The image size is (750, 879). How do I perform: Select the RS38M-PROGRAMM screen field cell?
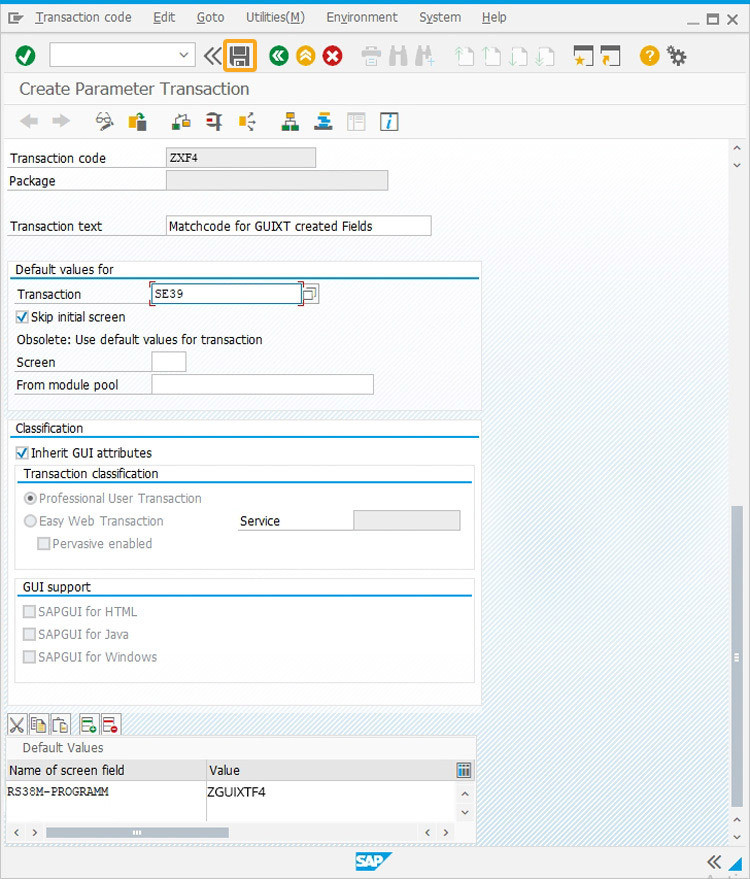[x=106, y=792]
